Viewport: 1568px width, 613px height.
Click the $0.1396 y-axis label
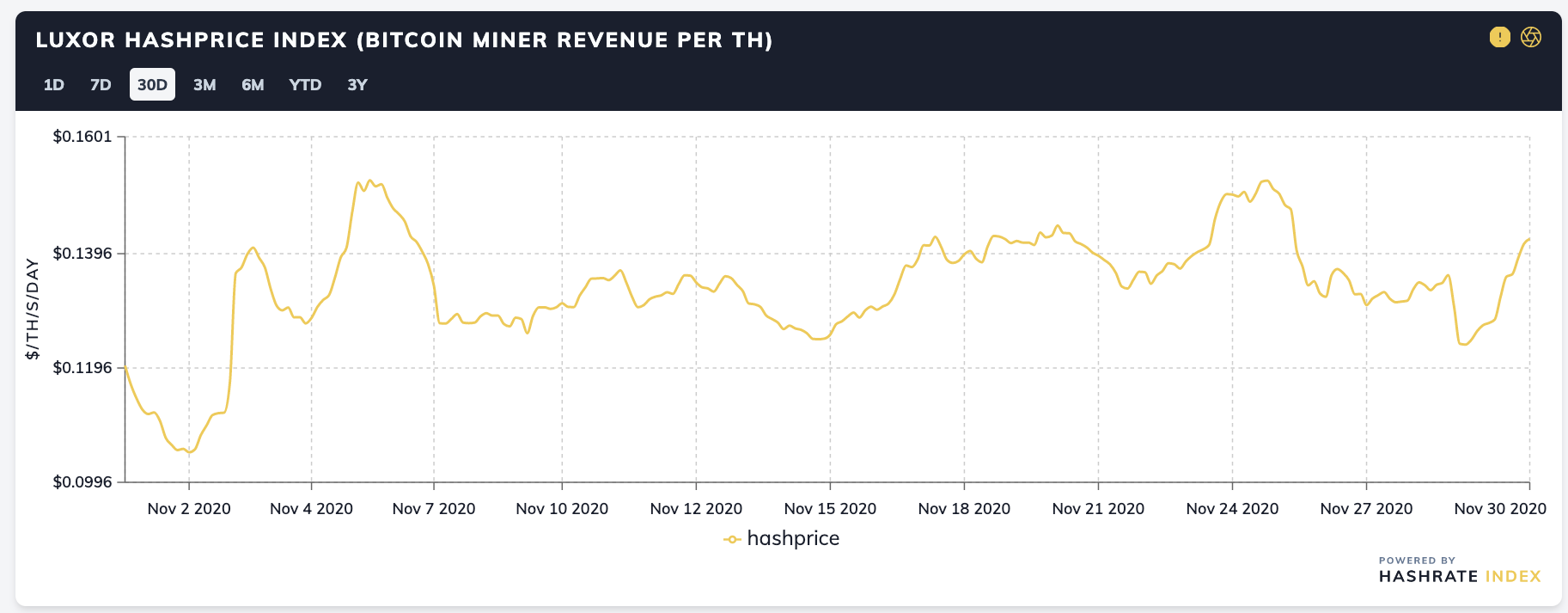pos(82,253)
